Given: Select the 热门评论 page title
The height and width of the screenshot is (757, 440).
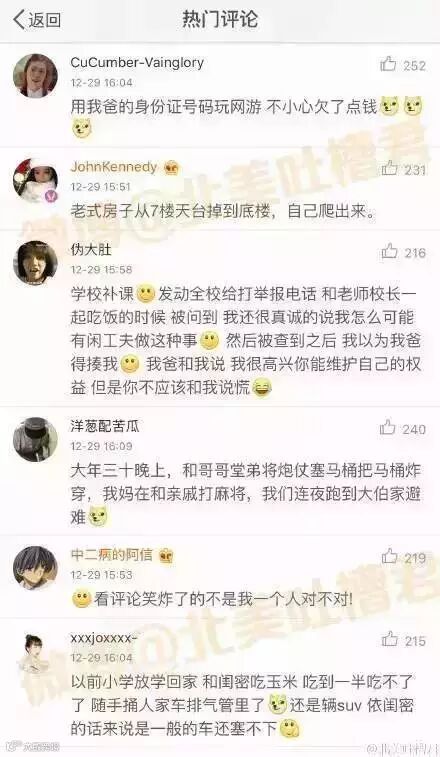Looking at the screenshot, I should pyautogui.click(x=220, y=19).
